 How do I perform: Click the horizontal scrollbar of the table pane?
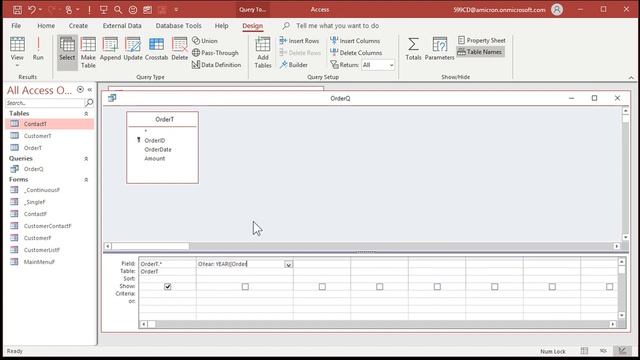(362, 246)
